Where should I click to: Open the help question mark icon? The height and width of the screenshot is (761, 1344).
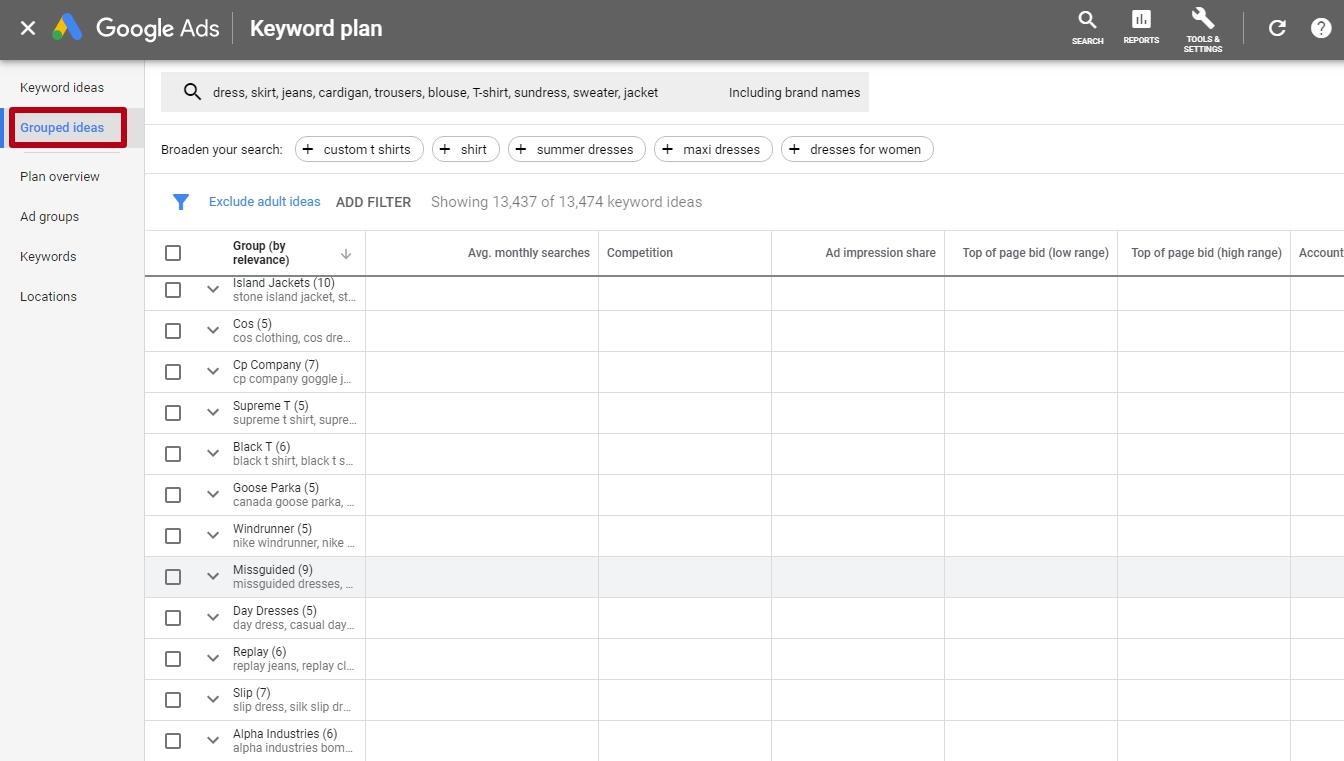(x=1321, y=28)
